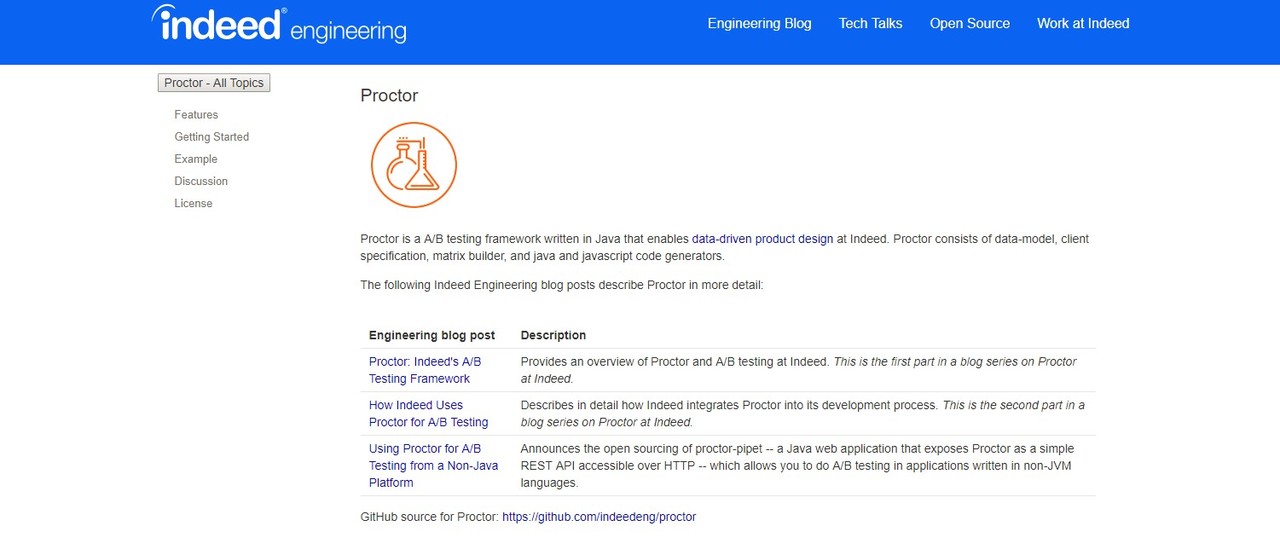1280x555 pixels.
Task: Open Getting Started sidebar topic
Action: coord(211,137)
